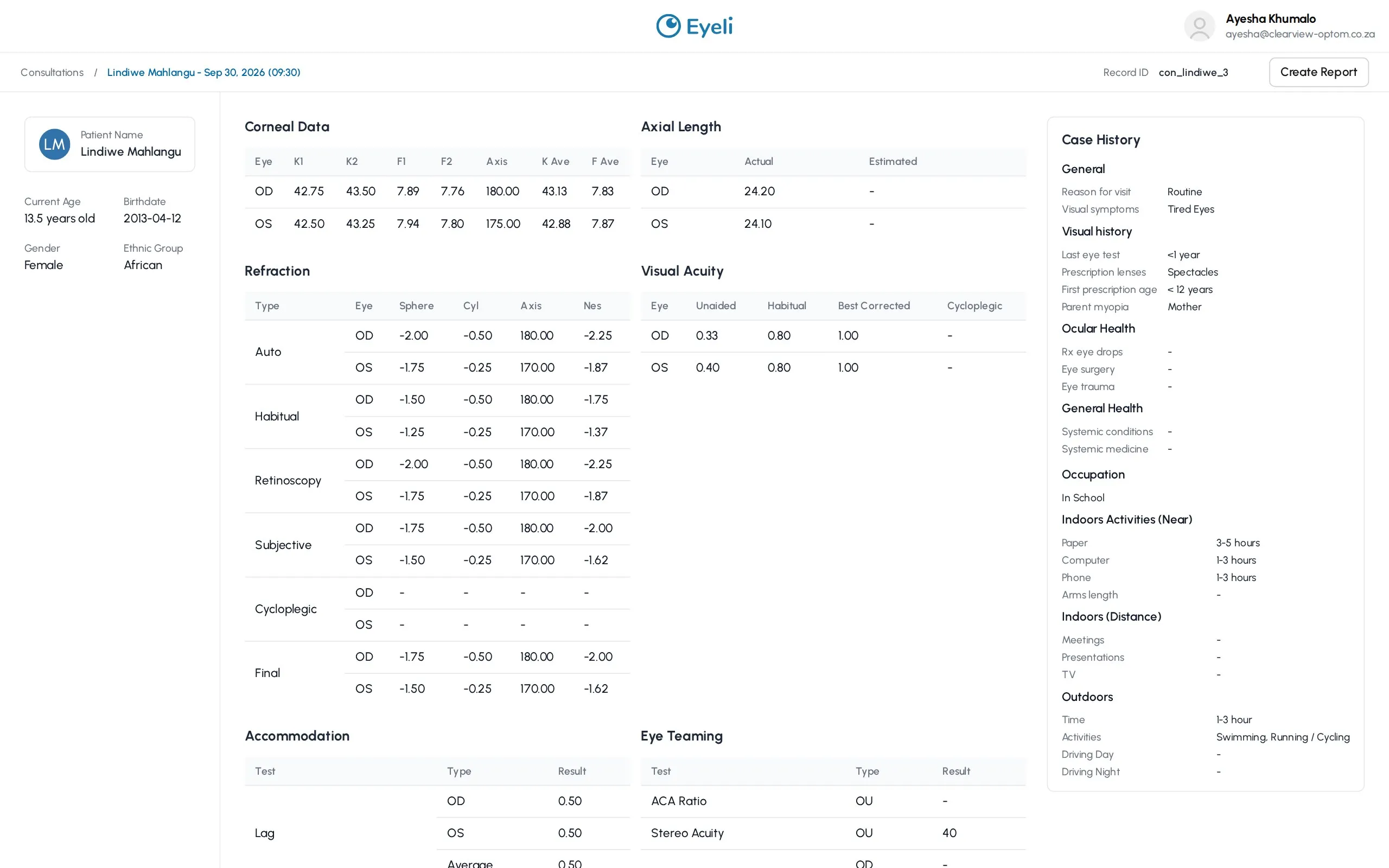Click the LM patient initials badge
The height and width of the screenshot is (868, 1389).
pos(54,144)
